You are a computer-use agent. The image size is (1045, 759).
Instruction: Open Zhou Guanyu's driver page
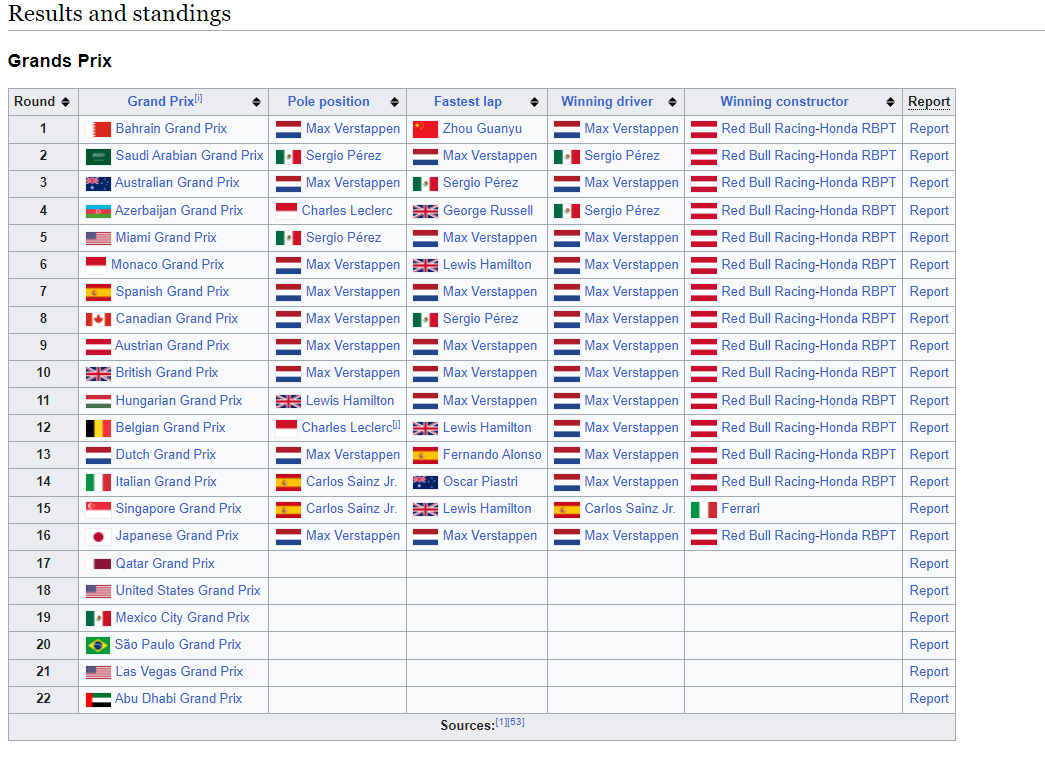tap(483, 129)
